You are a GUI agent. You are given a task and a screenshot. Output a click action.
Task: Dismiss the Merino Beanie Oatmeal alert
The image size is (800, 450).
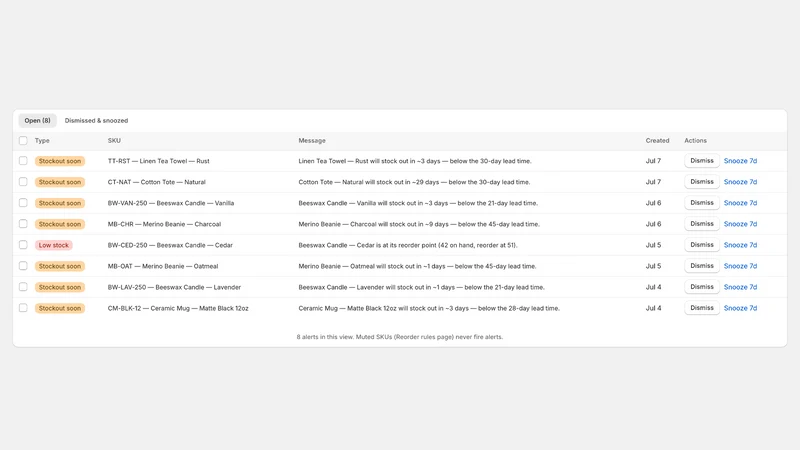click(702, 266)
